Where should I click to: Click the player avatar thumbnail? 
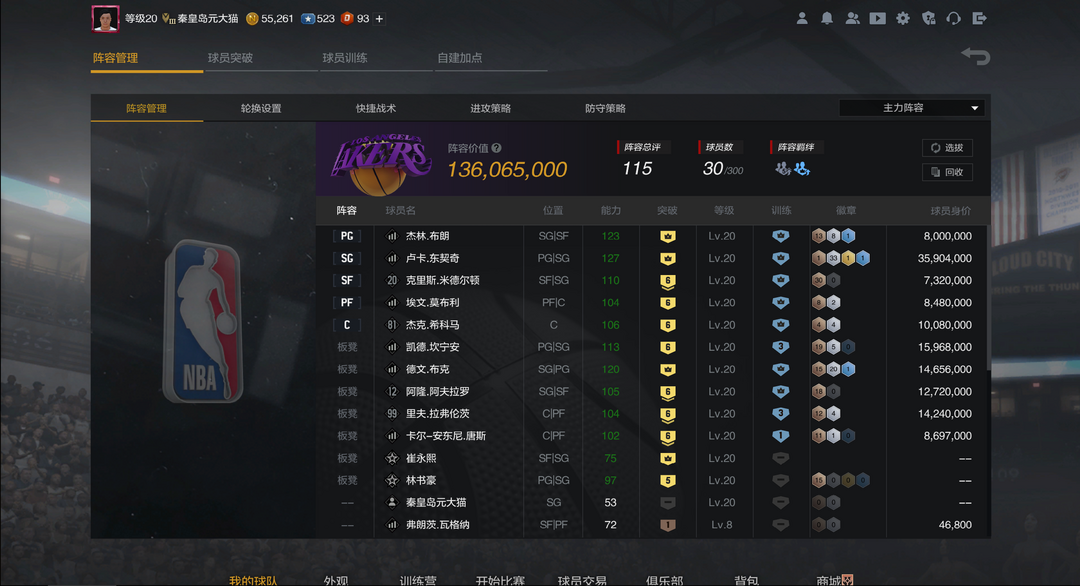(x=105, y=19)
